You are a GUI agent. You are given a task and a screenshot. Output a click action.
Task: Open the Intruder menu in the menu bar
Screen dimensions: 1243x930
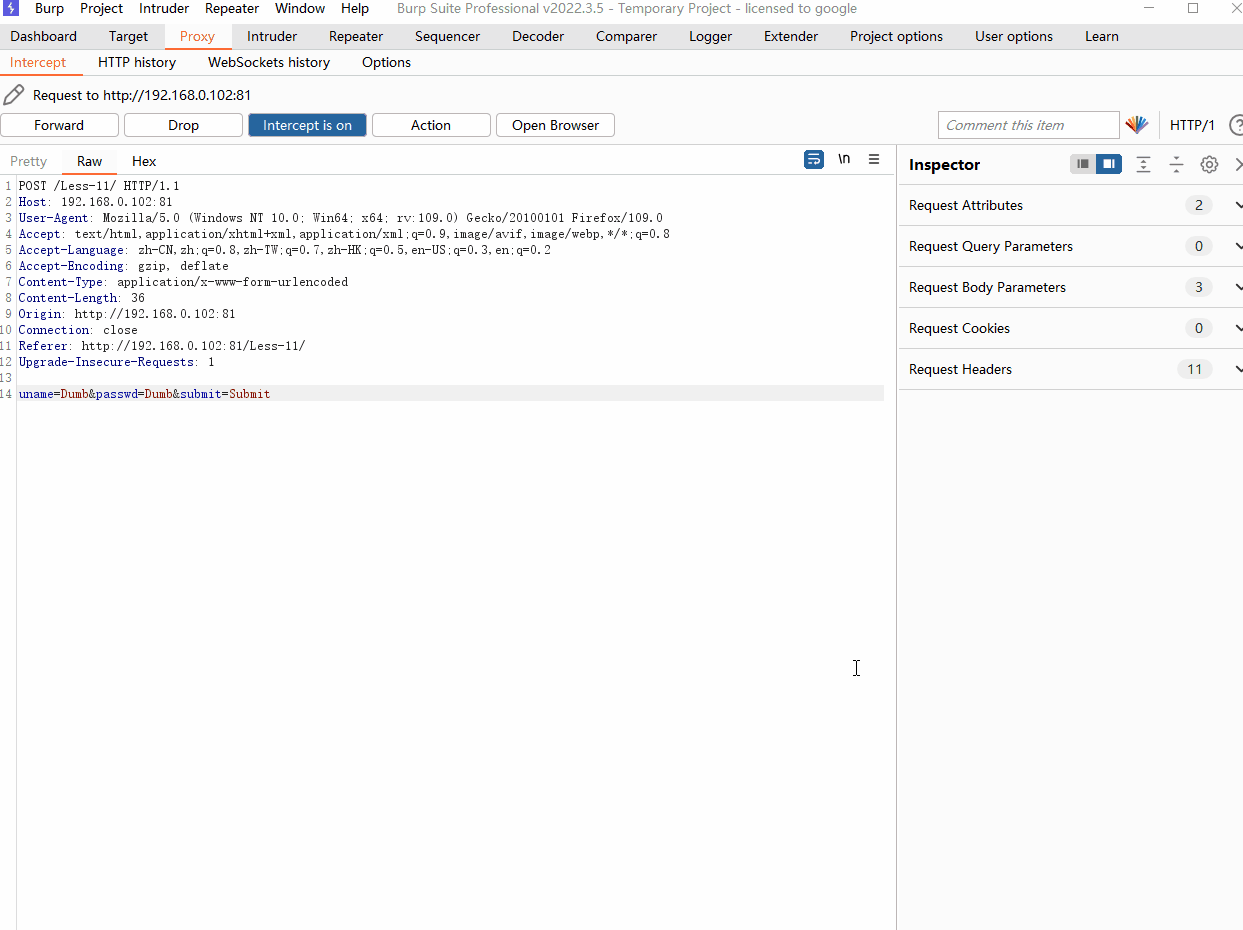163,8
